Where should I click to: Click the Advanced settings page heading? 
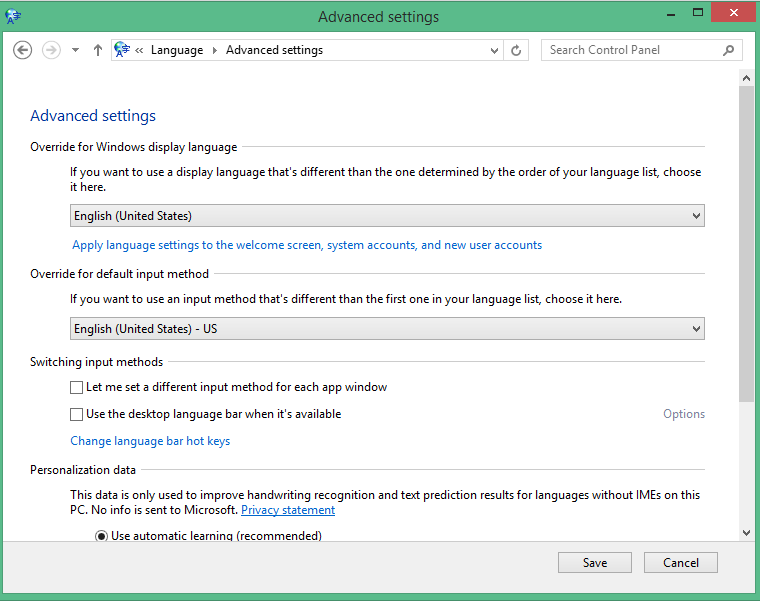click(x=93, y=116)
